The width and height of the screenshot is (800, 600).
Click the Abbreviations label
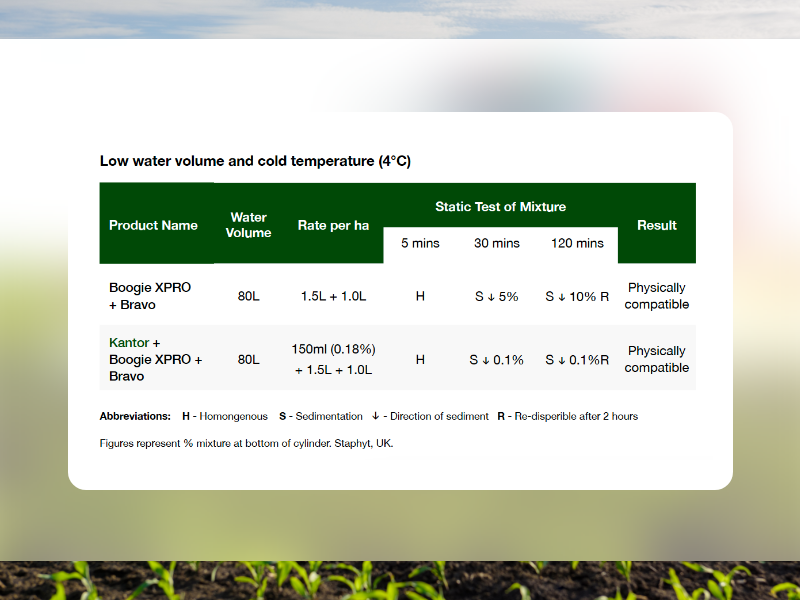pos(135,416)
